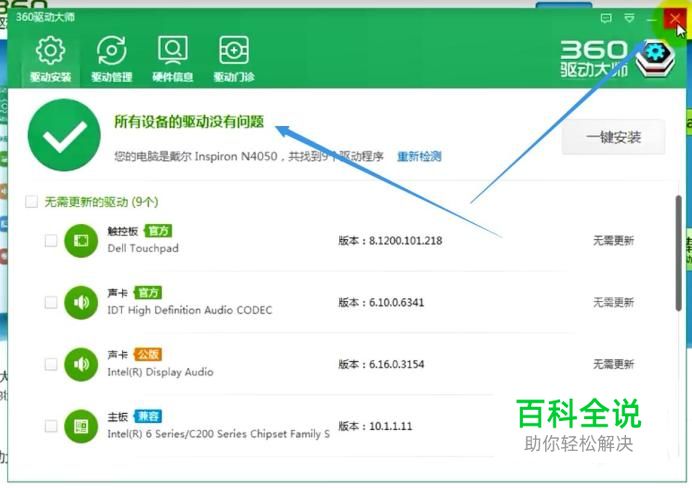Click the green checkmark status icon
The height and width of the screenshot is (488, 692).
coord(64,135)
